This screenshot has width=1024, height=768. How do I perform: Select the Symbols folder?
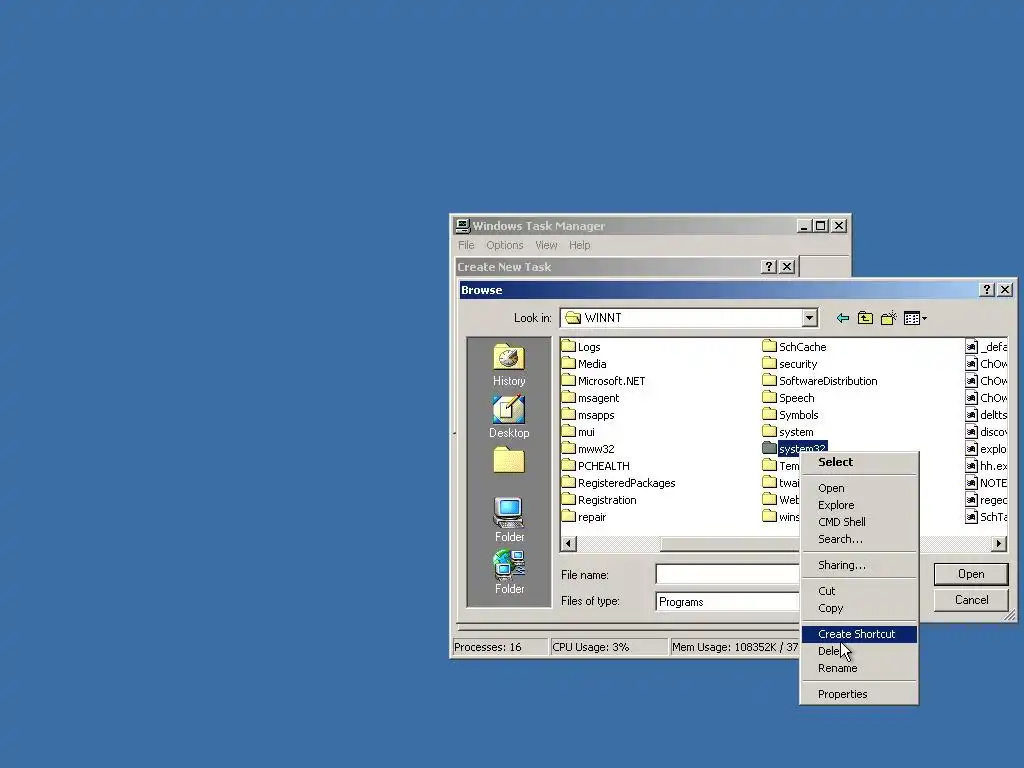point(791,415)
